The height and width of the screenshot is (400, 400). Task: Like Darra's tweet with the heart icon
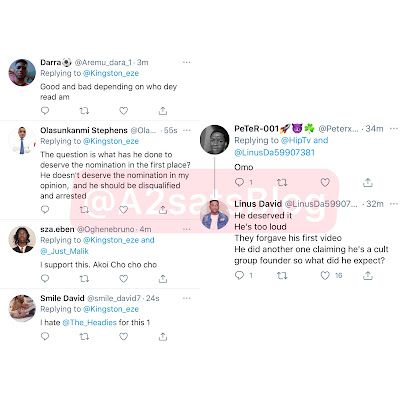(x=124, y=111)
